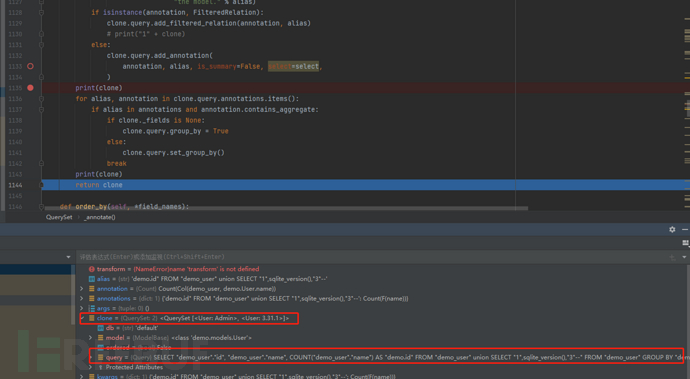Hide the debug tool window with the minimize dash

pos(685,229)
